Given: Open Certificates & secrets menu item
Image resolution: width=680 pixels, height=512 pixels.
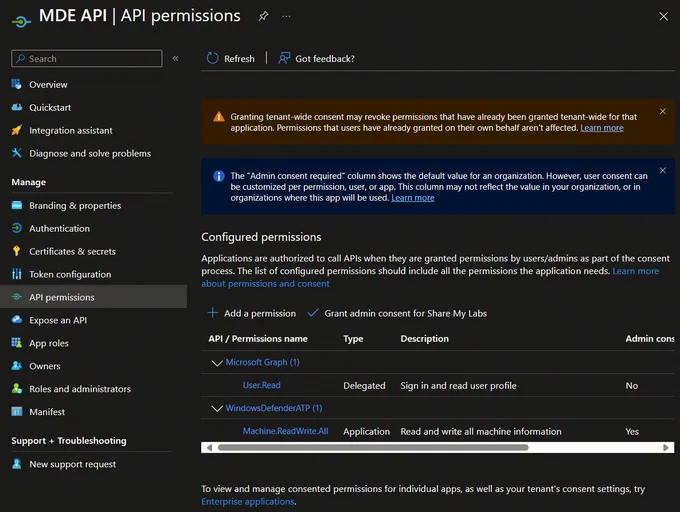Looking at the screenshot, I should point(72,251).
